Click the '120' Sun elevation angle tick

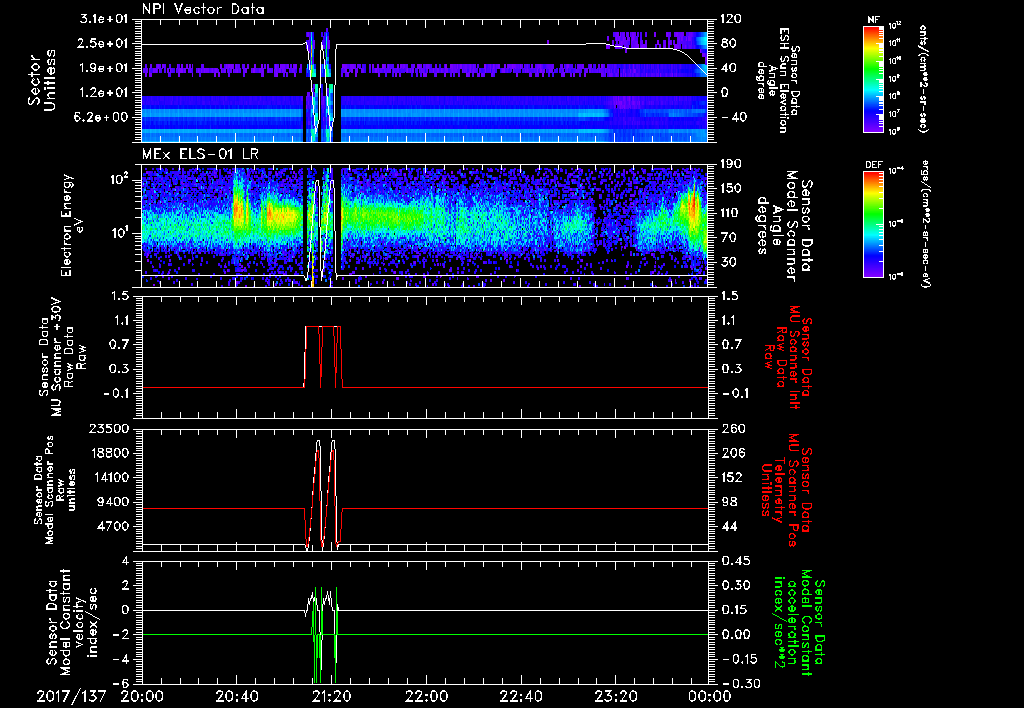click(730, 19)
